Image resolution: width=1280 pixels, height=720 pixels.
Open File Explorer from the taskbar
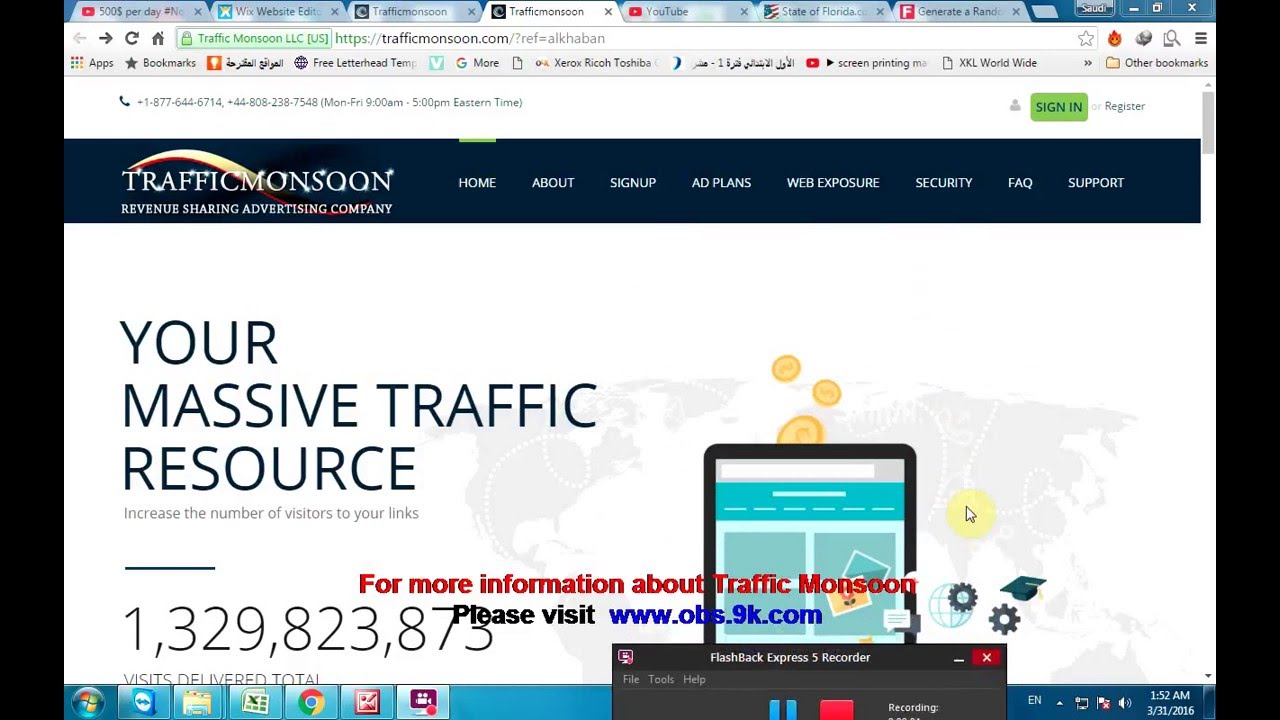[197, 703]
